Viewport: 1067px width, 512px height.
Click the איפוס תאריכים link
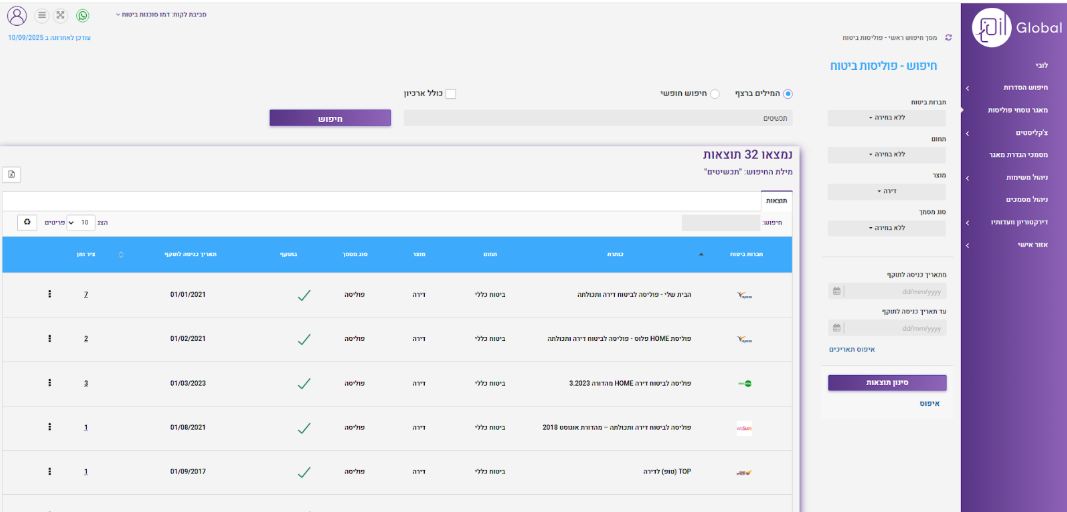coord(852,349)
